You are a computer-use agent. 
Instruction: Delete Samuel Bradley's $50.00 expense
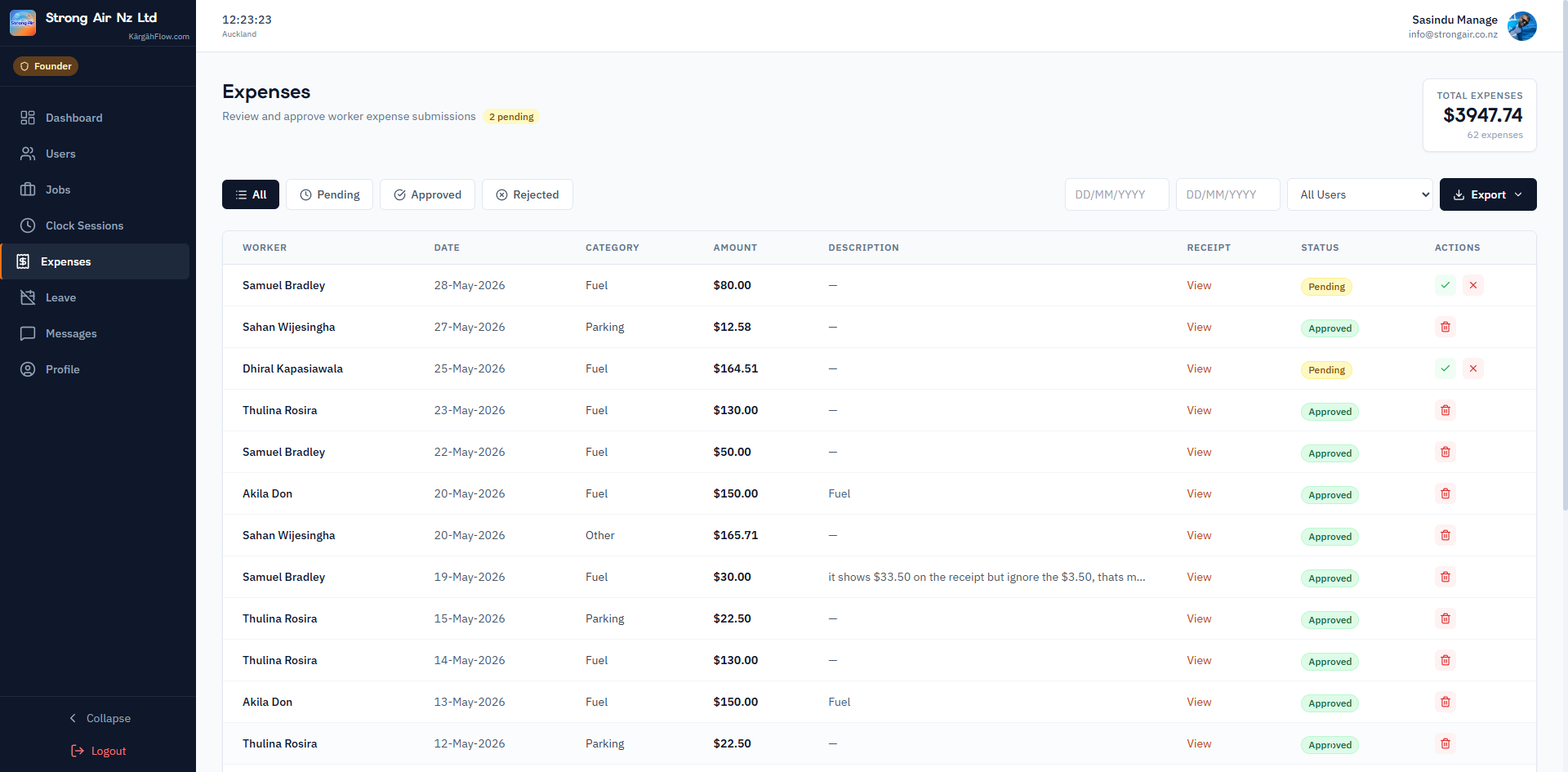pos(1445,452)
